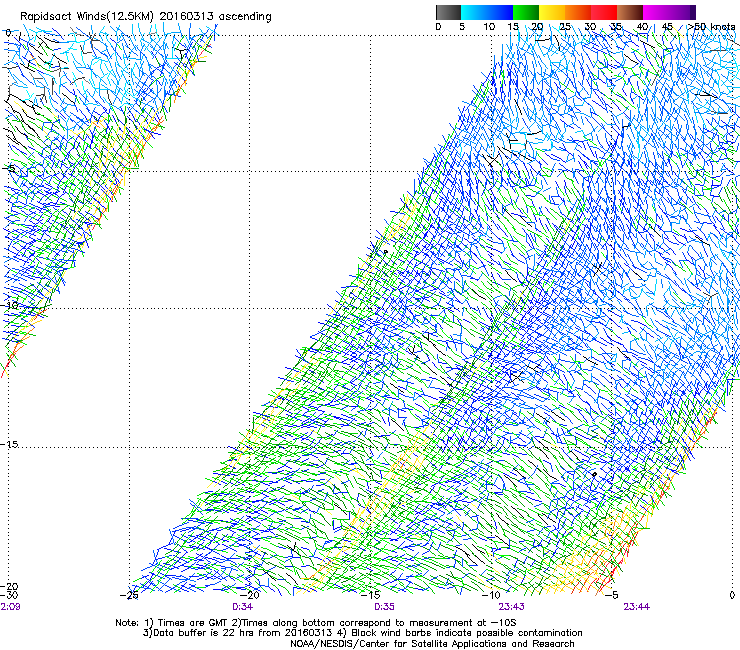
Task: Click latitude label '-15' on left axis
Action: pos(9,444)
